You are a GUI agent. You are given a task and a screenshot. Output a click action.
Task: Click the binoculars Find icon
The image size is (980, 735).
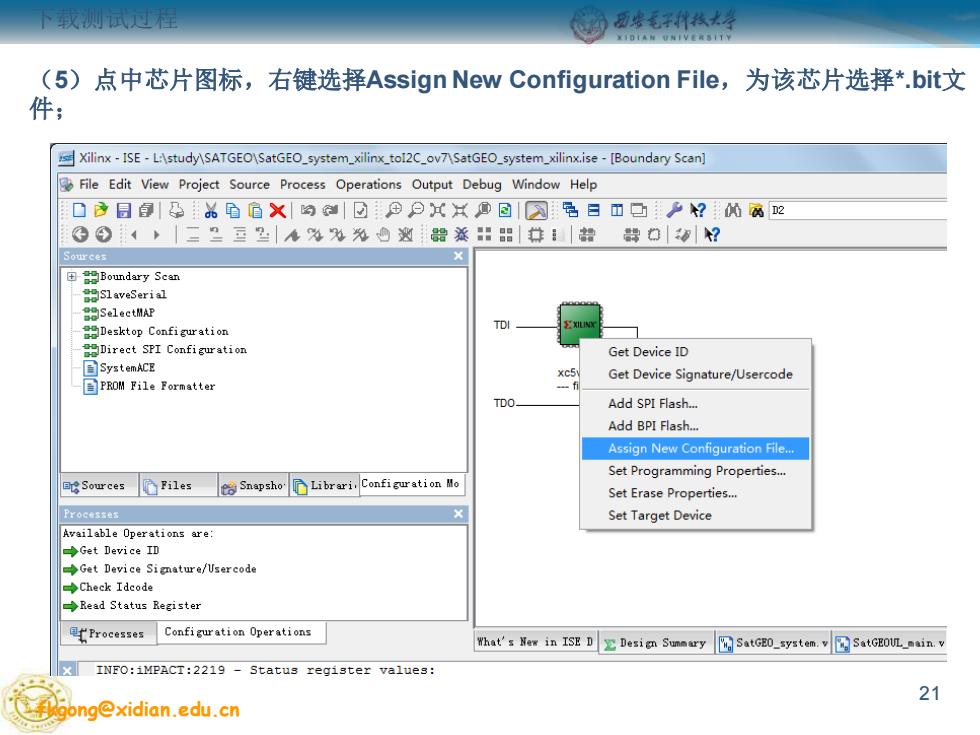click(732, 210)
